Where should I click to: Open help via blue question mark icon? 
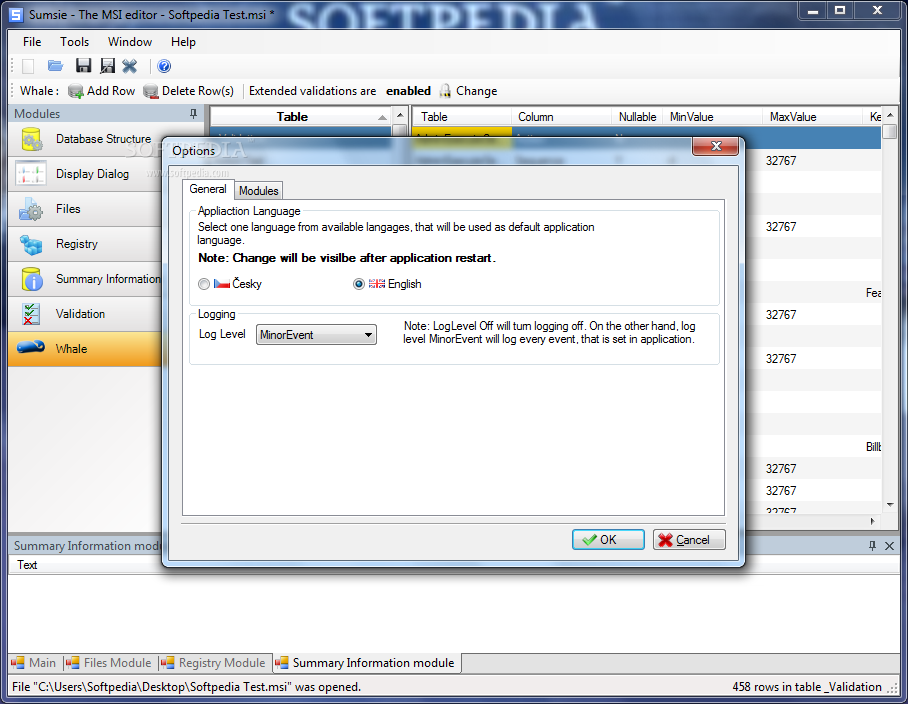[164, 66]
